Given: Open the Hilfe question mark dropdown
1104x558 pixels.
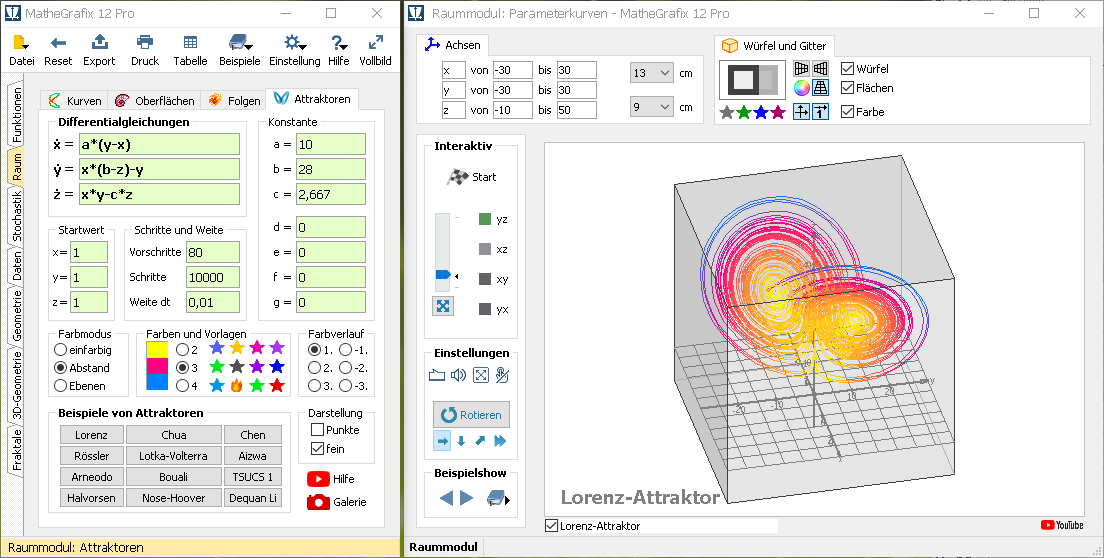Looking at the screenshot, I should pos(339,51).
